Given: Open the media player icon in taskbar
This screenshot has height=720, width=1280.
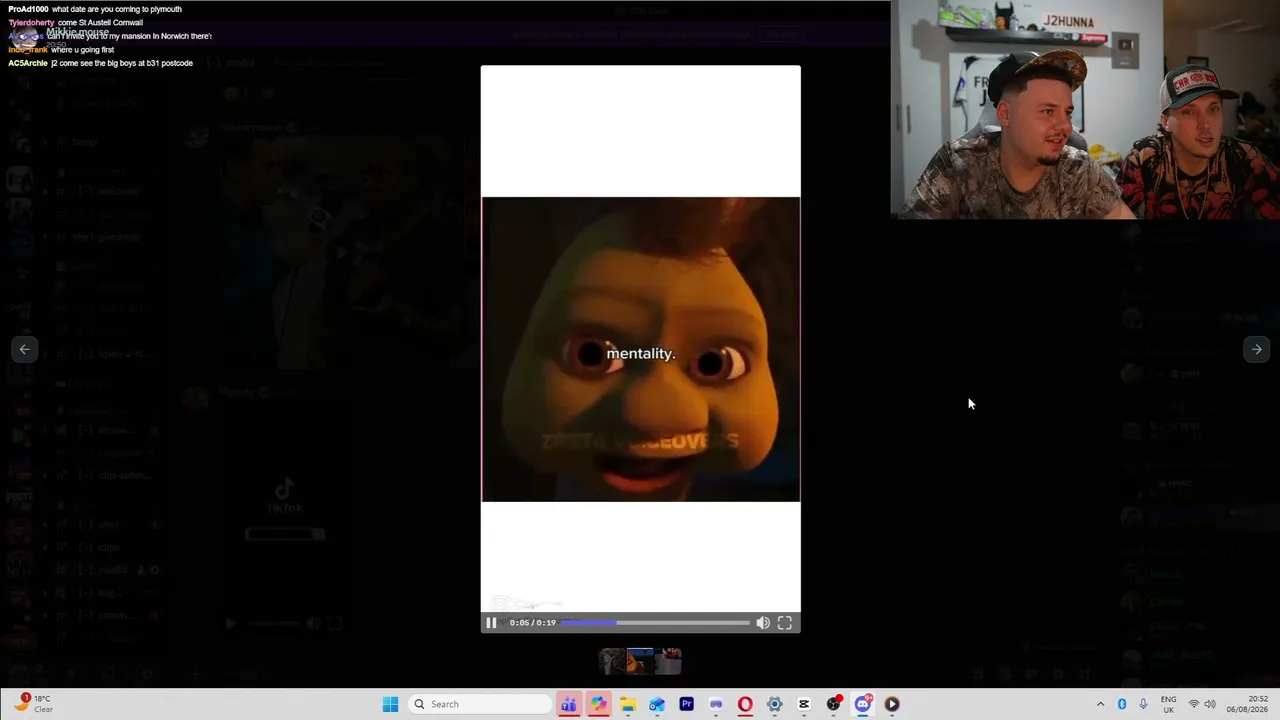Looking at the screenshot, I should tap(892, 704).
